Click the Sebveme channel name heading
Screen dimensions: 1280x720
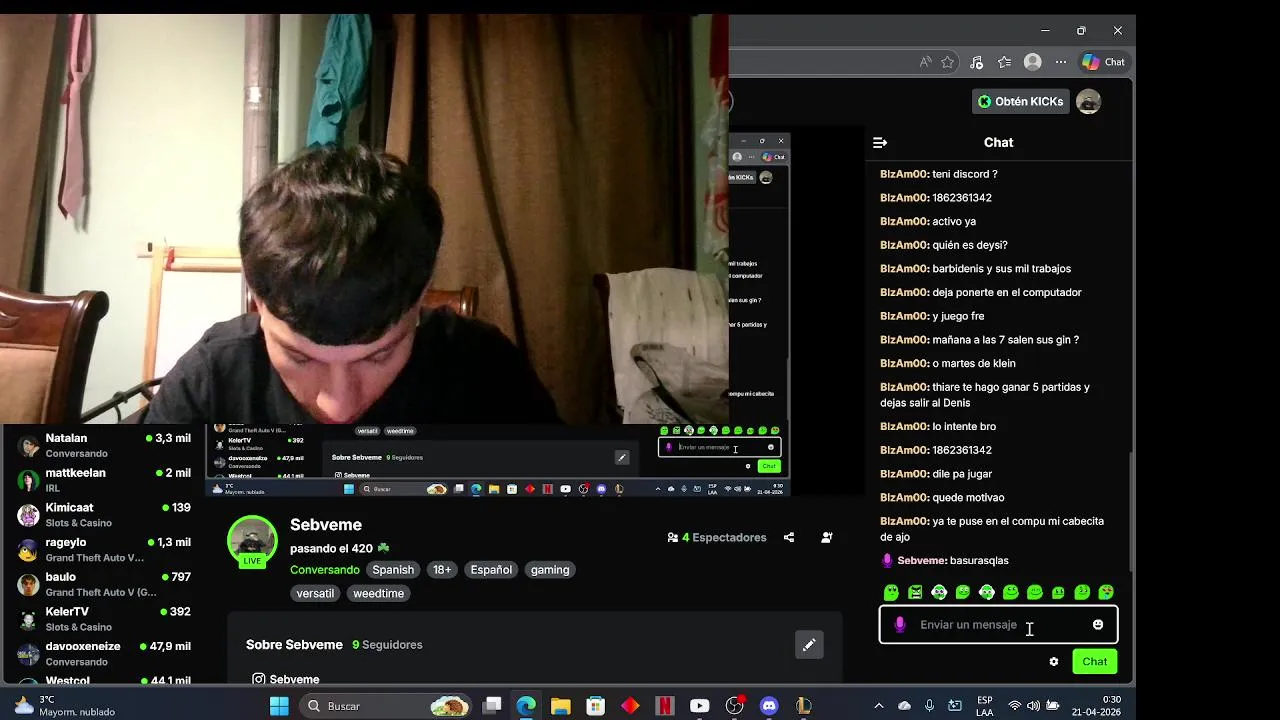tap(326, 525)
